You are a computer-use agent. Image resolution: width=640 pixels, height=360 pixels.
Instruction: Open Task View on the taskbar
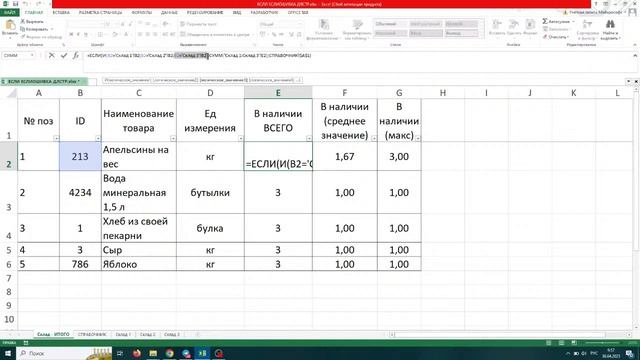[x=120, y=353]
